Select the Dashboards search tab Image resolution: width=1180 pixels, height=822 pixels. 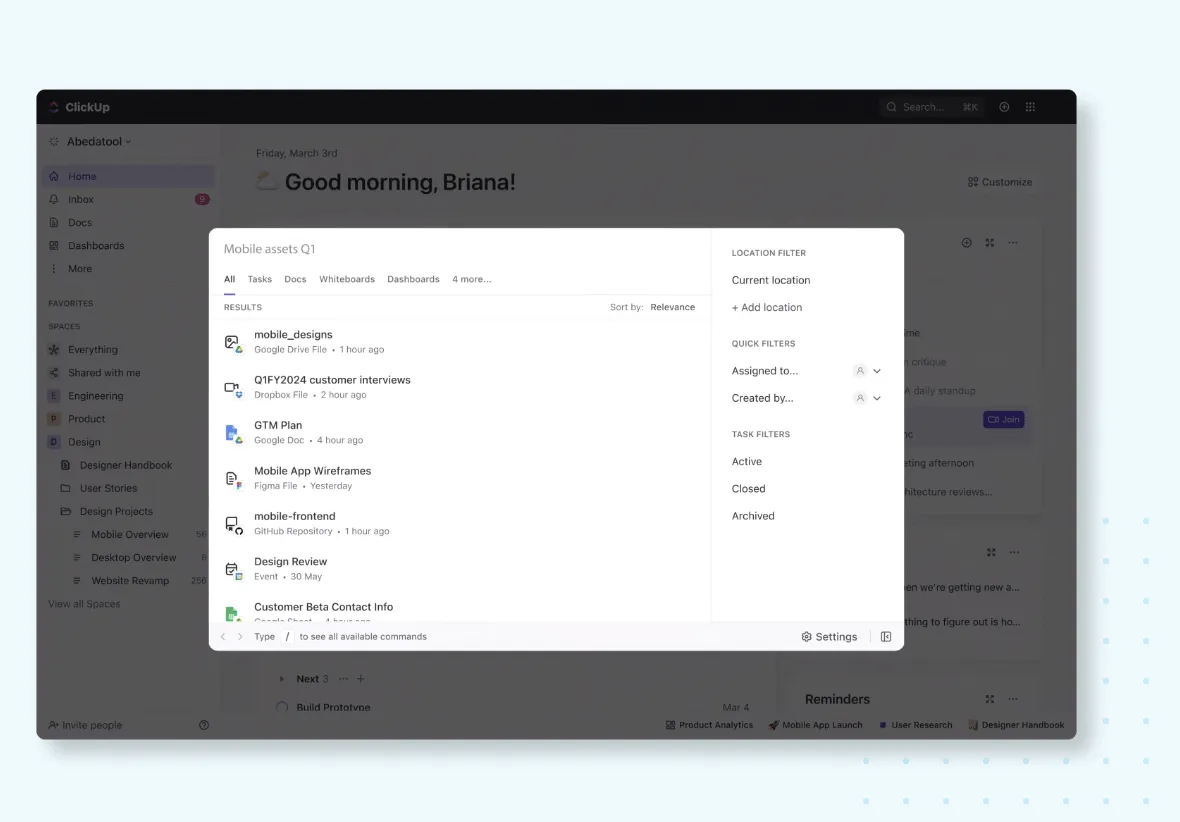coord(413,279)
